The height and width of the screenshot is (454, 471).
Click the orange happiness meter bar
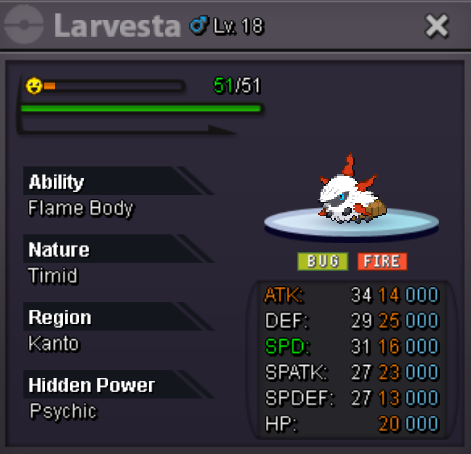[113, 86]
